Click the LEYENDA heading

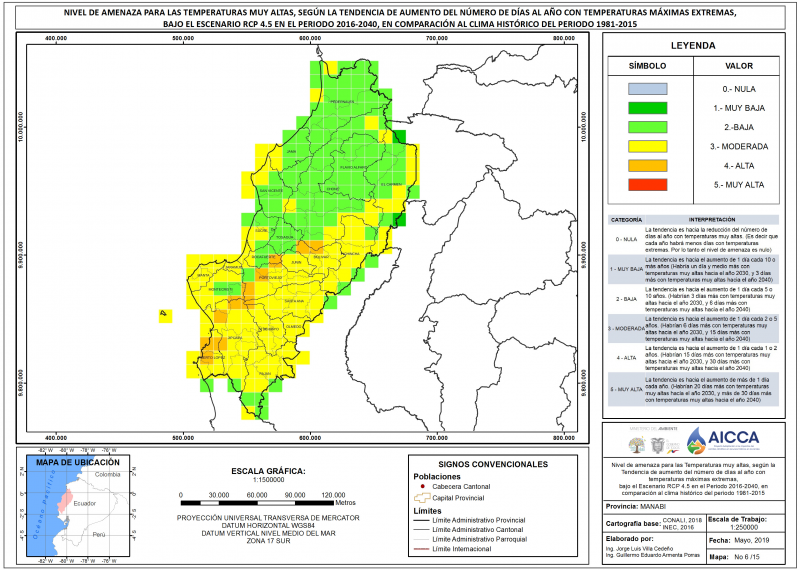click(693, 45)
